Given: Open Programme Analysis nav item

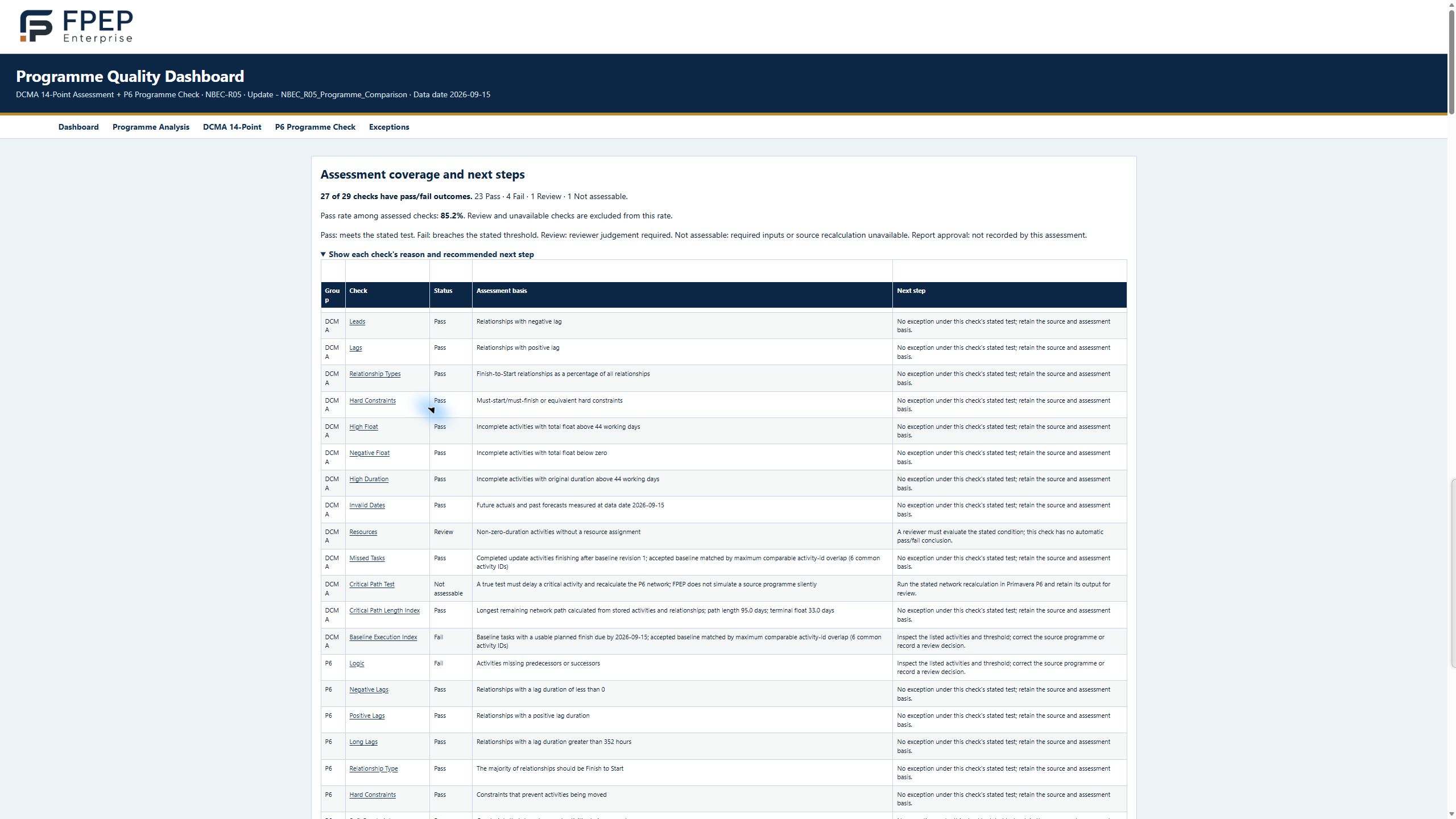Looking at the screenshot, I should (x=151, y=127).
